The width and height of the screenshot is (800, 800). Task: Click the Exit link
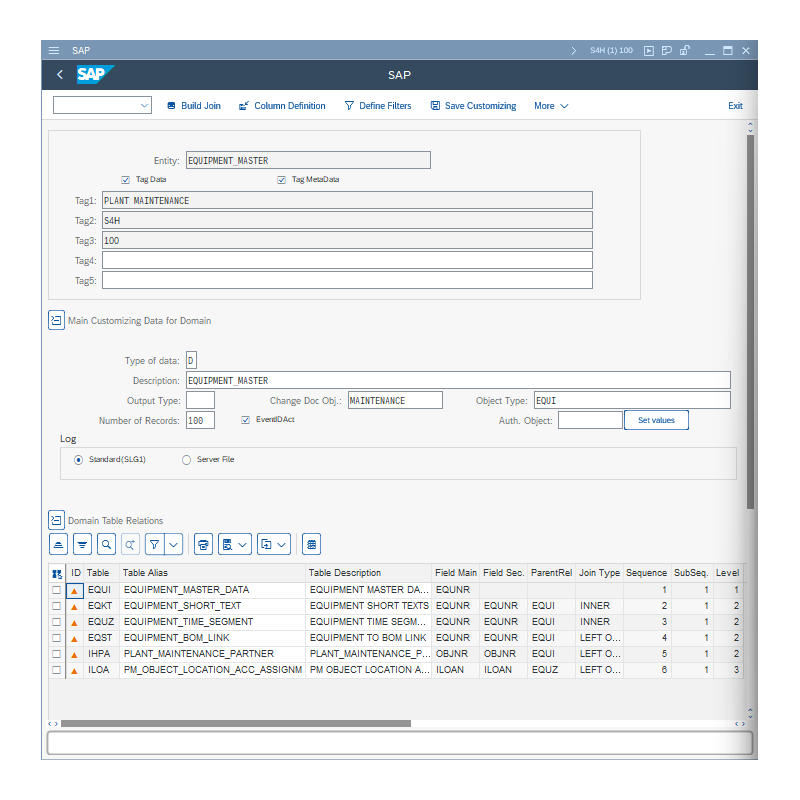735,106
